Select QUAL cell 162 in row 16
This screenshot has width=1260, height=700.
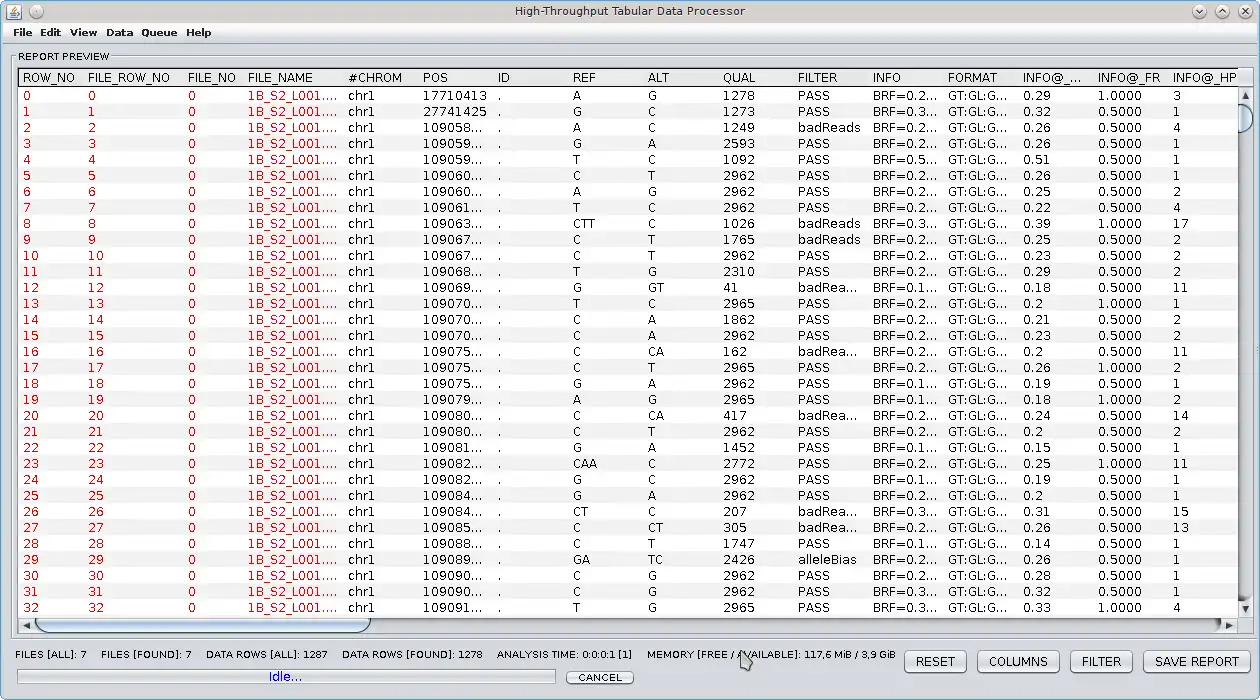(755, 352)
